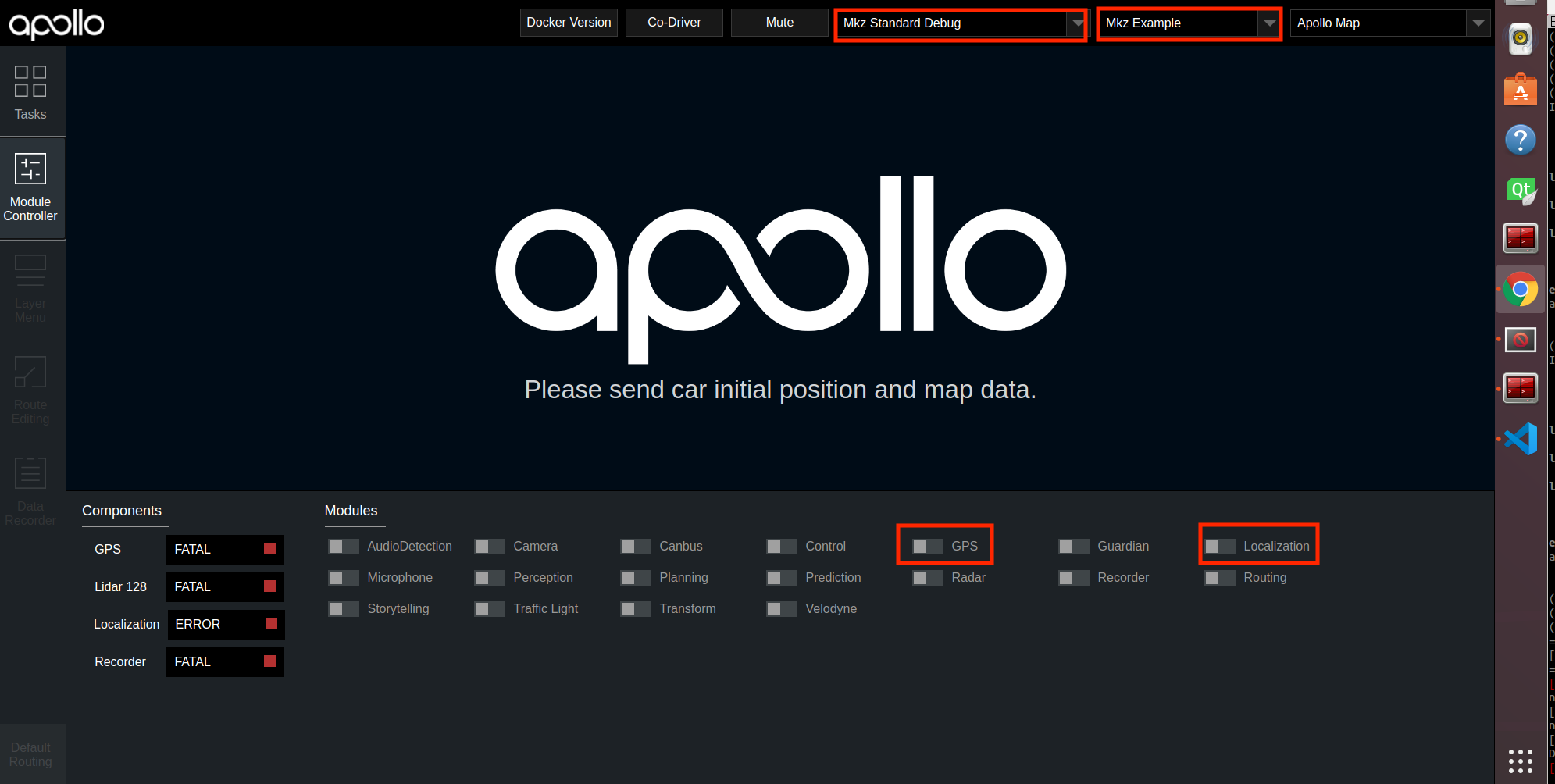Show applications grid in the dock
Image resolution: width=1555 pixels, height=784 pixels.
(x=1520, y=761)
